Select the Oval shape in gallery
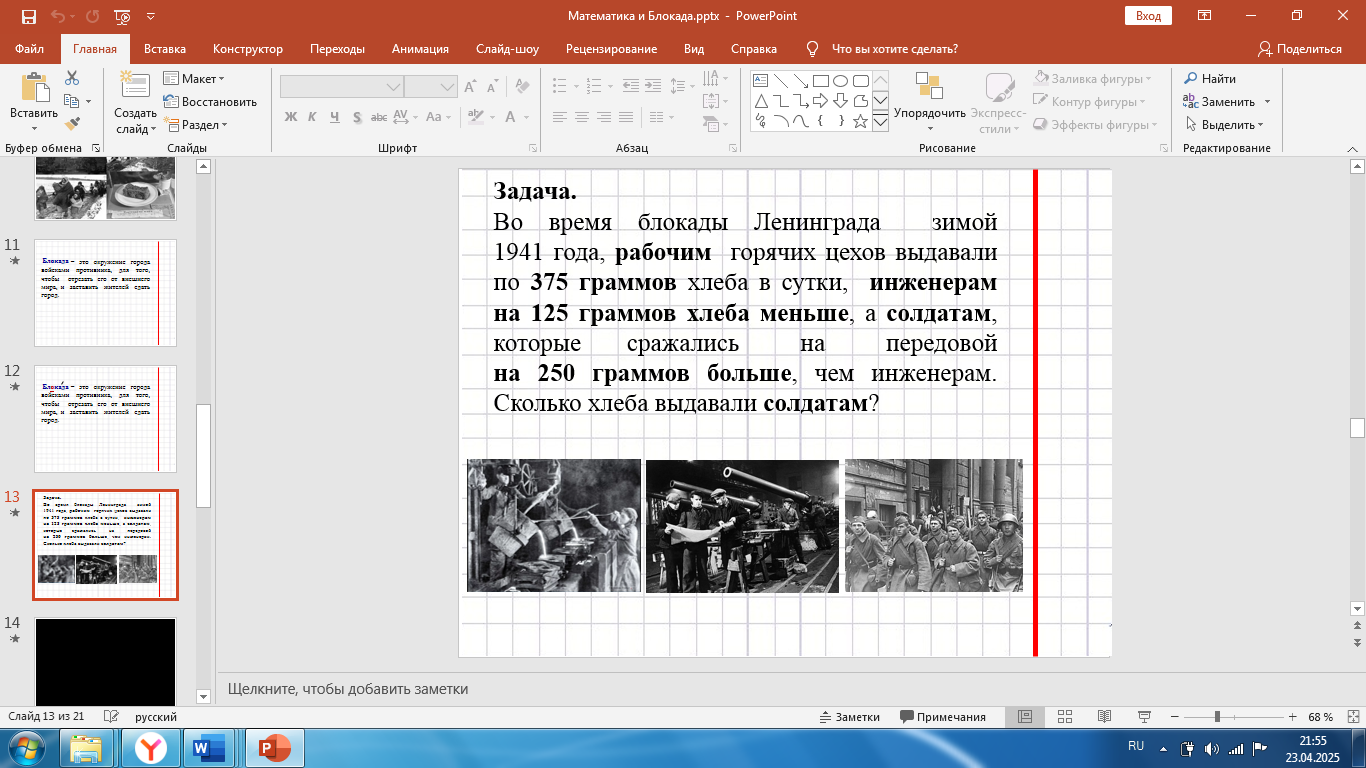The width and height of the screenshot is (1366, 768). [840, 81]
